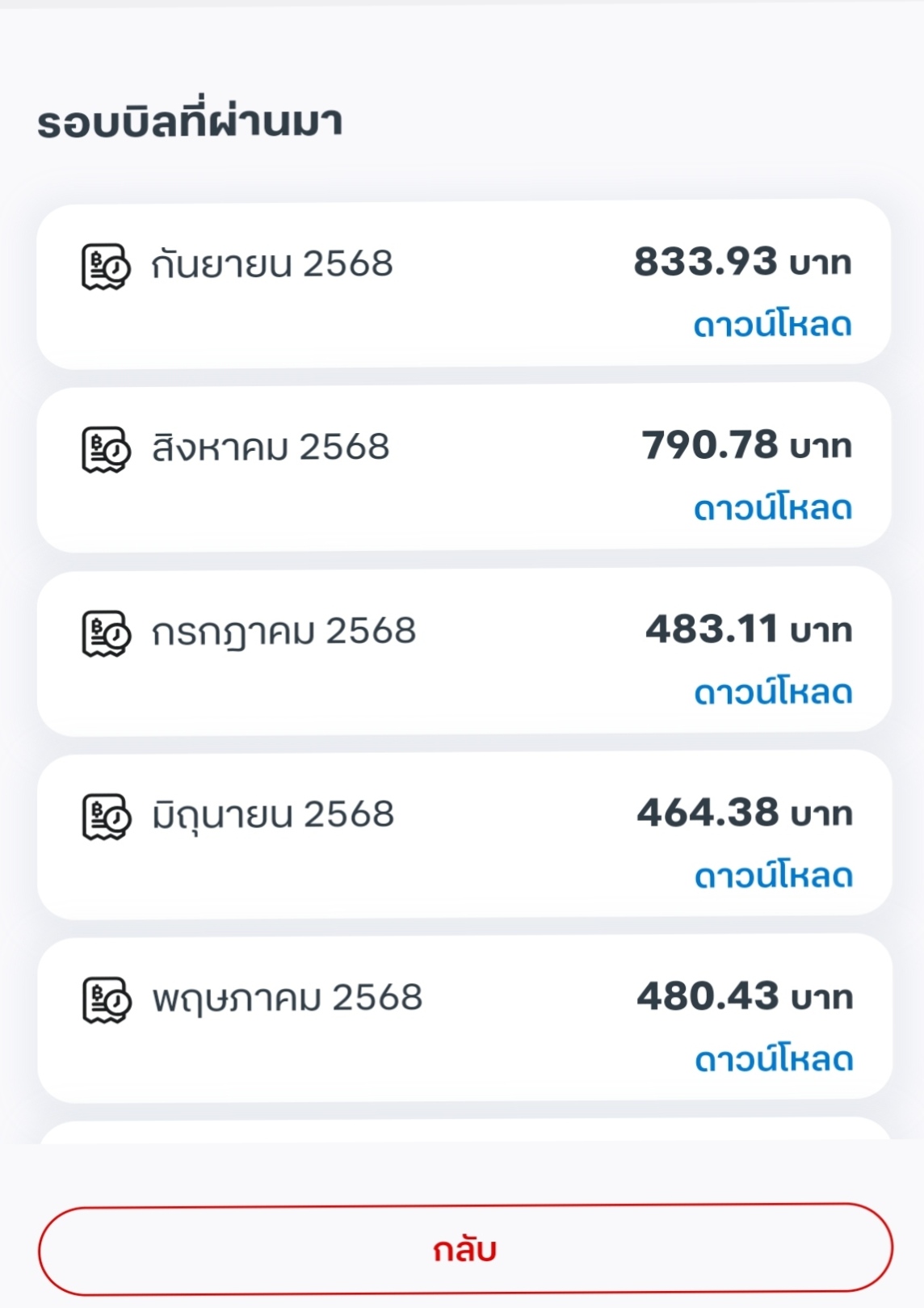Select the กรกฎาคม 2568 month label
Screen dimensions: 924x1308
tap(283, 631)
